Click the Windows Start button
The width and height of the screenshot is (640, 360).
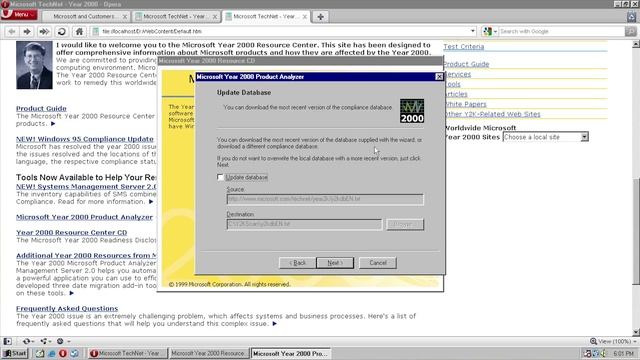pos(15,353)
